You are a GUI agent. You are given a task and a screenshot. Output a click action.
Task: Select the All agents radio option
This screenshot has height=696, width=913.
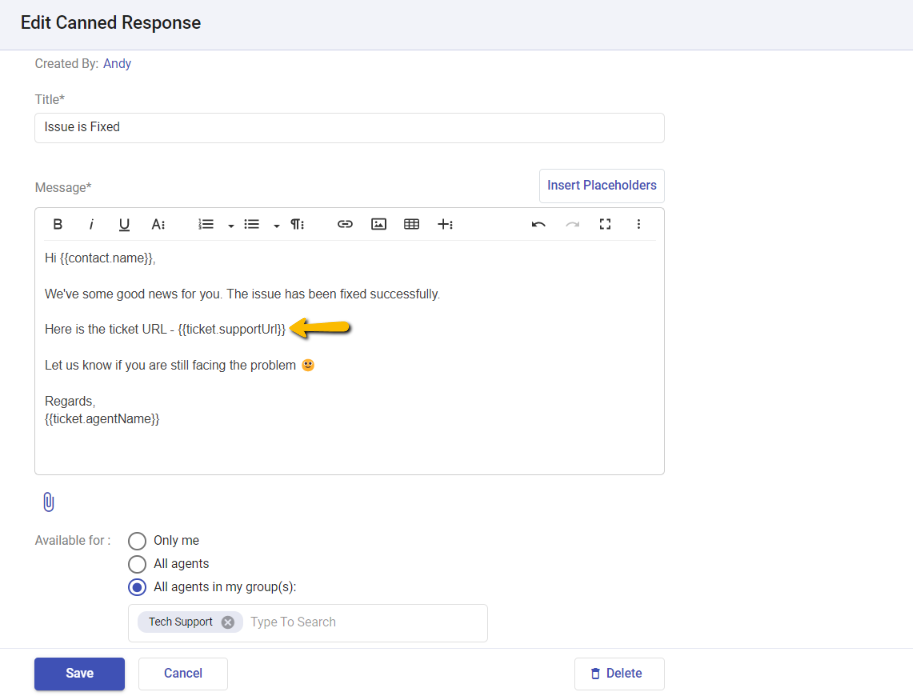(137, 564)
